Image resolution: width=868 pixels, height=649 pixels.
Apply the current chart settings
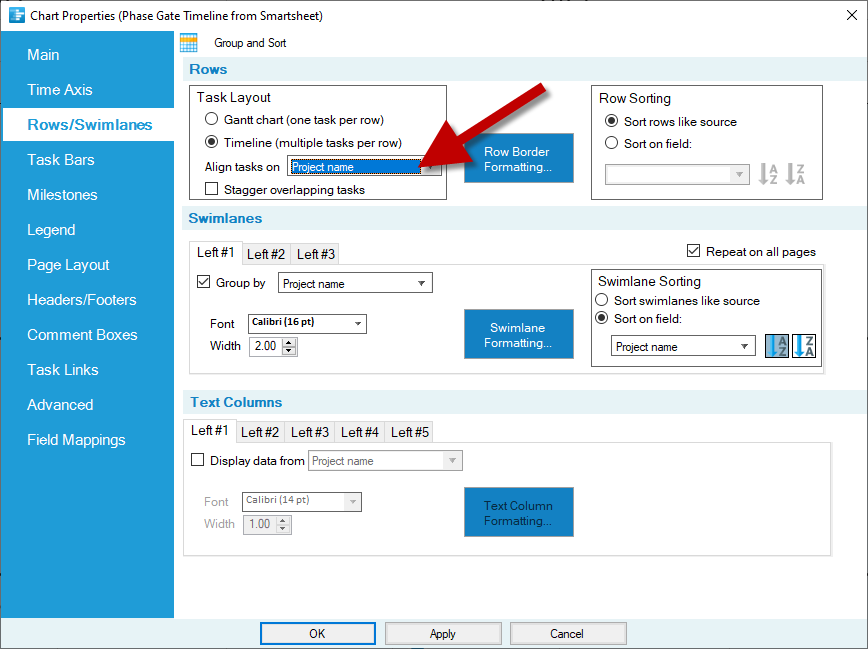[442, 633]
